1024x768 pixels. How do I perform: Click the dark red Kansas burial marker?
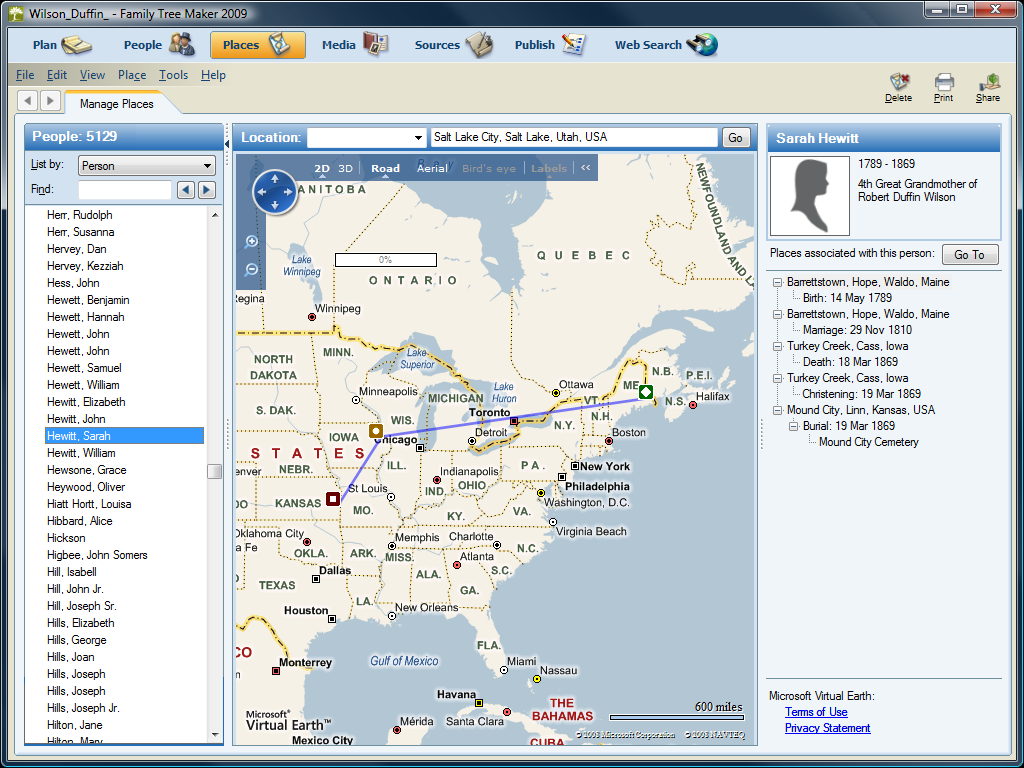pos(333,500)
